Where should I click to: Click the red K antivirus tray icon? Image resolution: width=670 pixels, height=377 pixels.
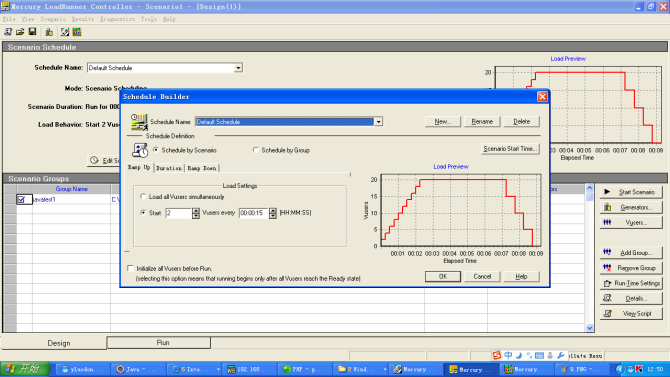(640, 369)
